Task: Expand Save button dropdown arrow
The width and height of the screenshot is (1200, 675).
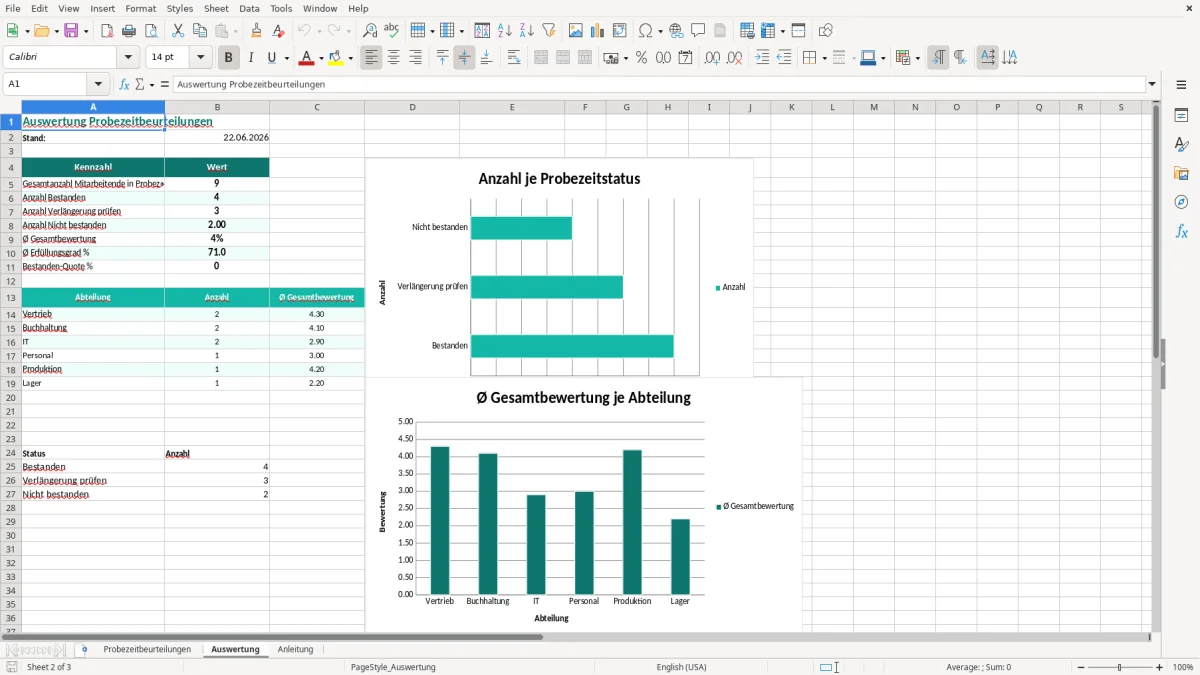Action: (x=86, y=31)
